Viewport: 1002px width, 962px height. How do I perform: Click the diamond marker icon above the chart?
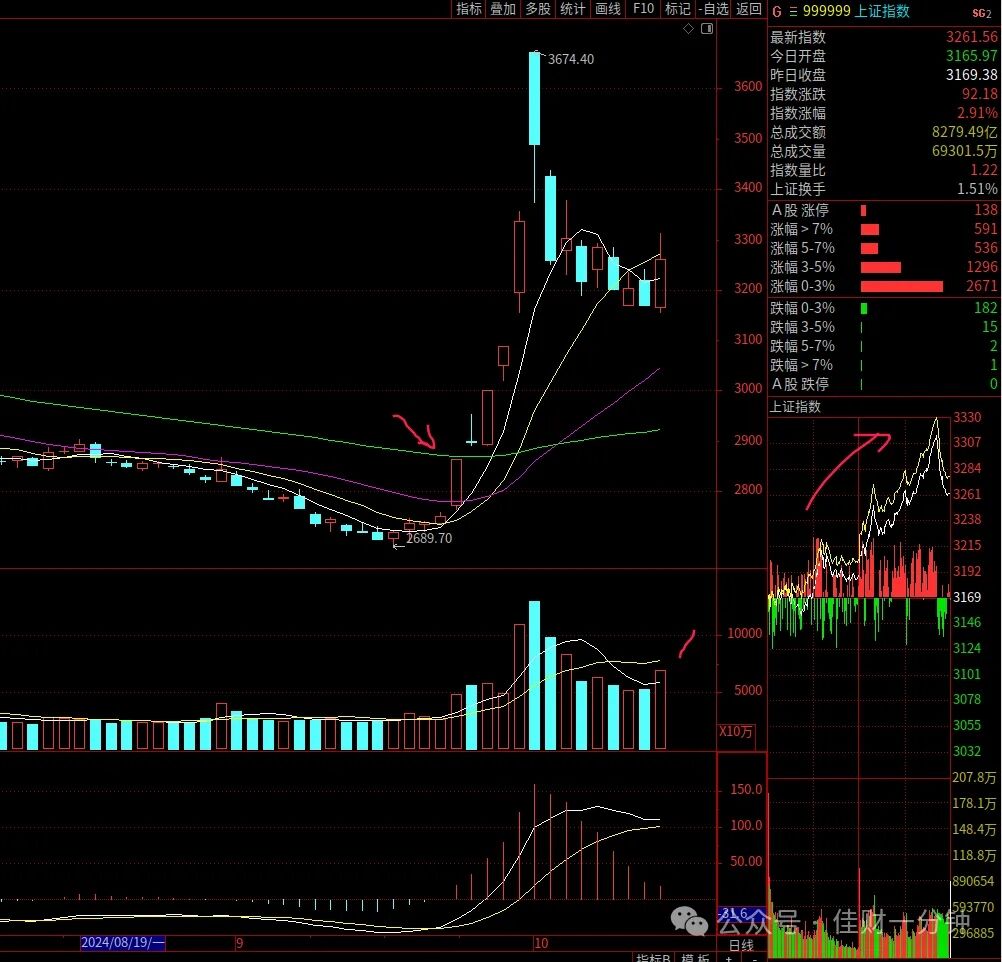click(688, 29)
